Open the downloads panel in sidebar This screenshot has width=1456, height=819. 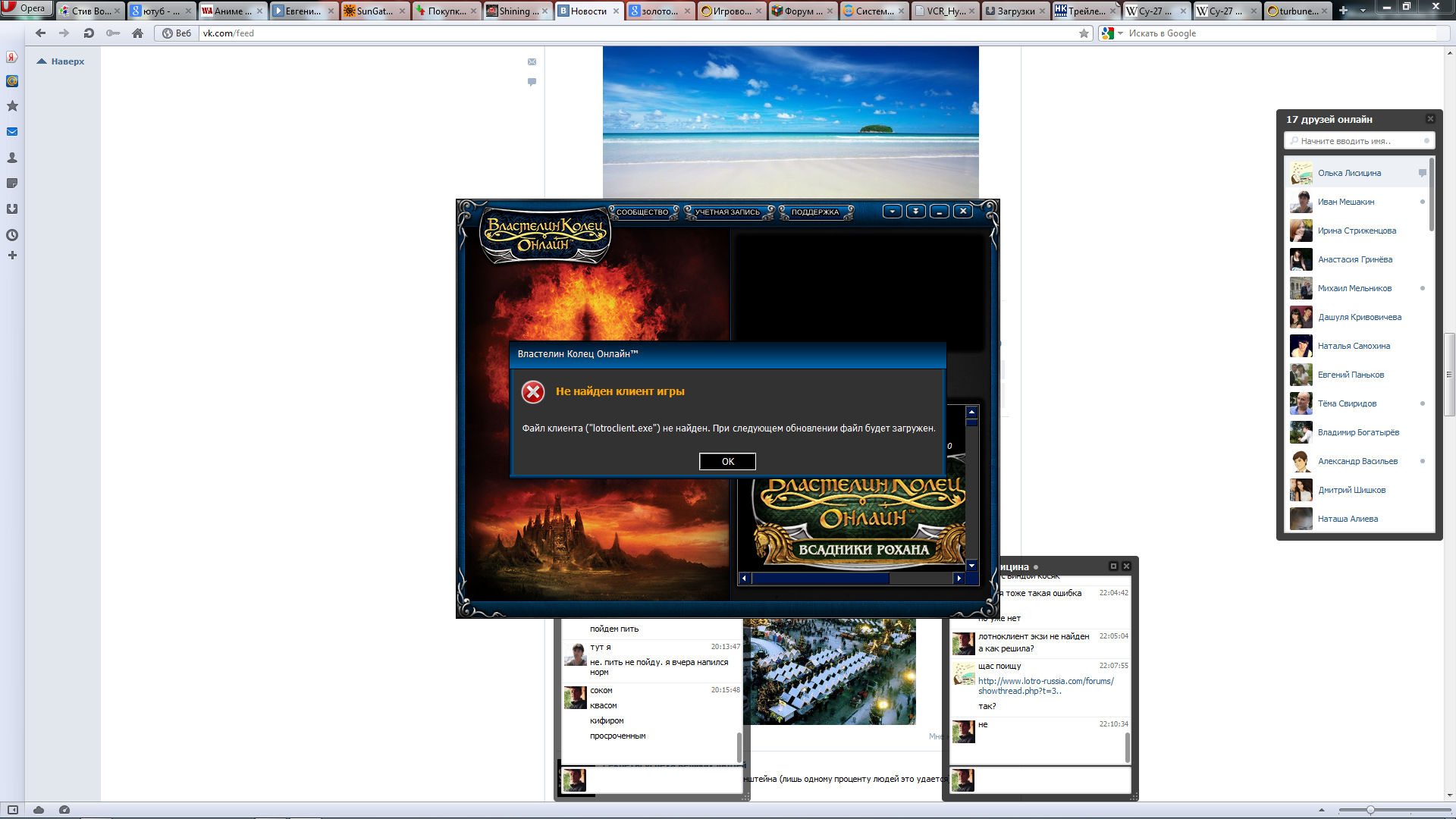pyautogui.click(x=12, y=209)
